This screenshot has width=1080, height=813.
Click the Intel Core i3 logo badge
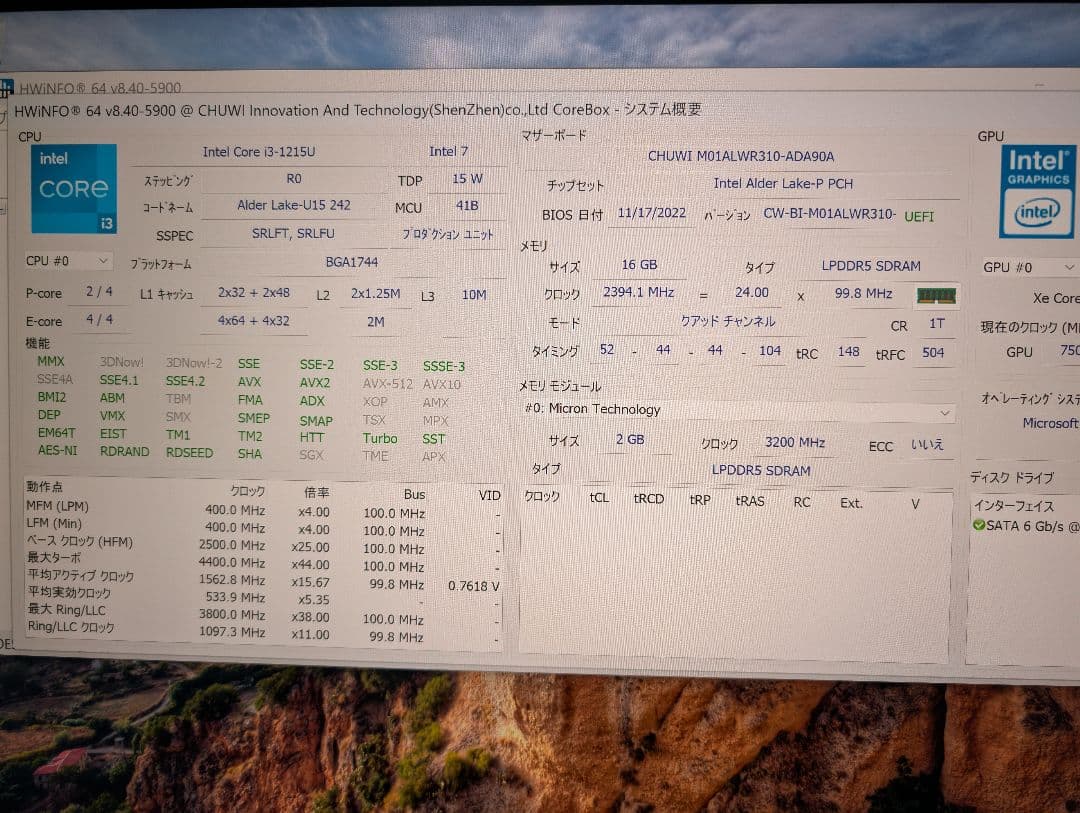point(72,188)
